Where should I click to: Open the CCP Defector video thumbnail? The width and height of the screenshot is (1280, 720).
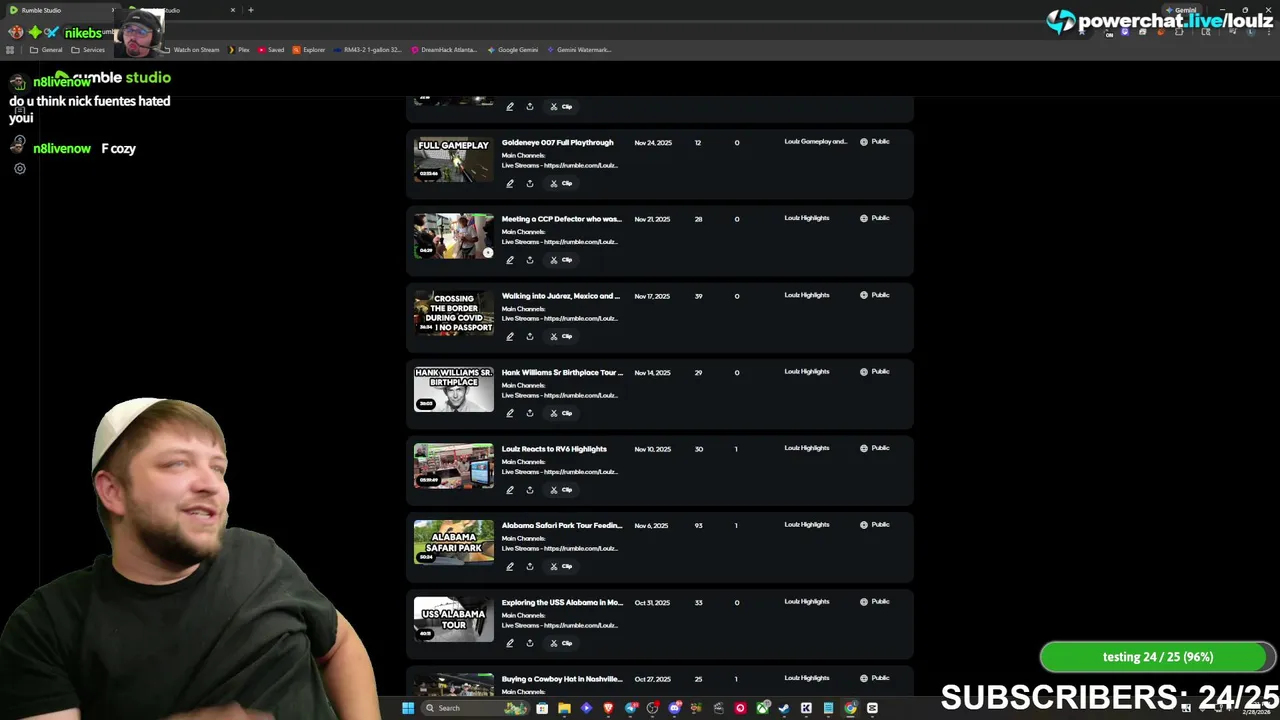click(454, 236)
